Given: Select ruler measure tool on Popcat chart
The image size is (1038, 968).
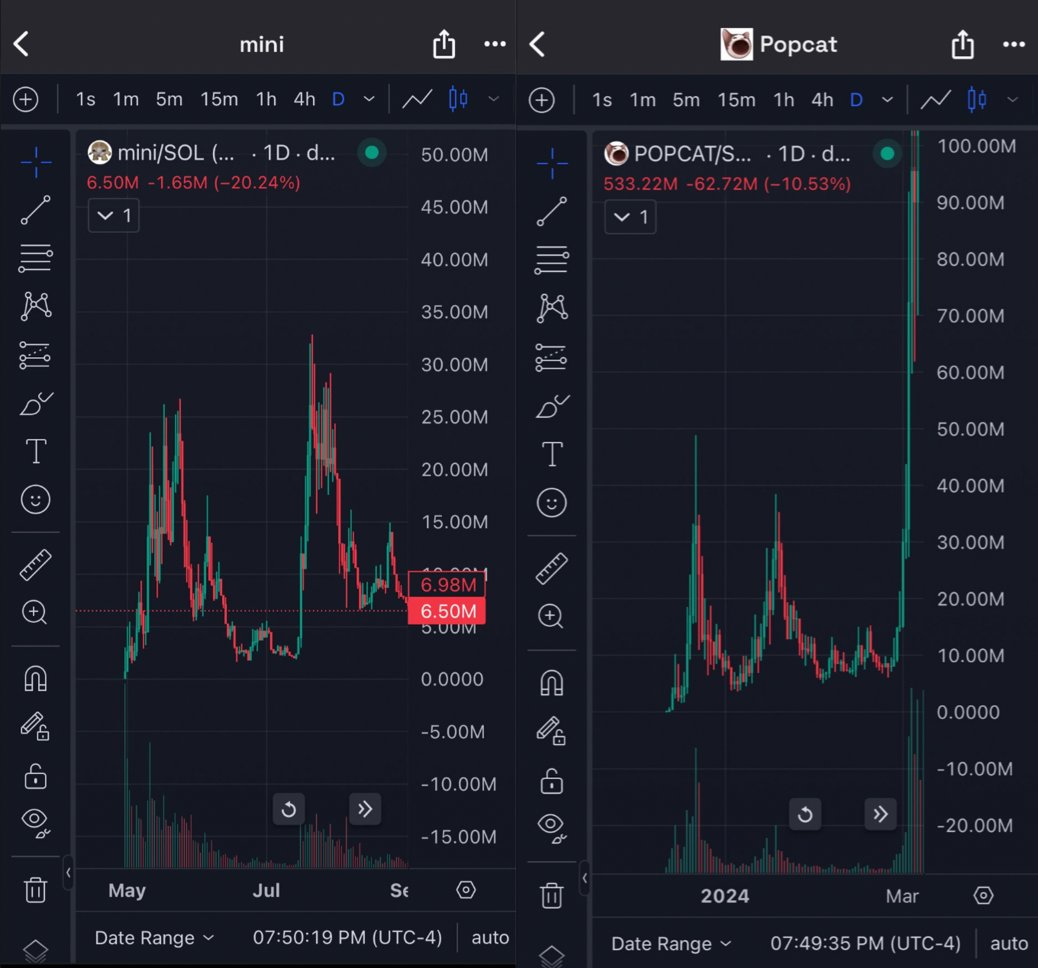Looking at the screenshot, I should [x=551, y=568].
